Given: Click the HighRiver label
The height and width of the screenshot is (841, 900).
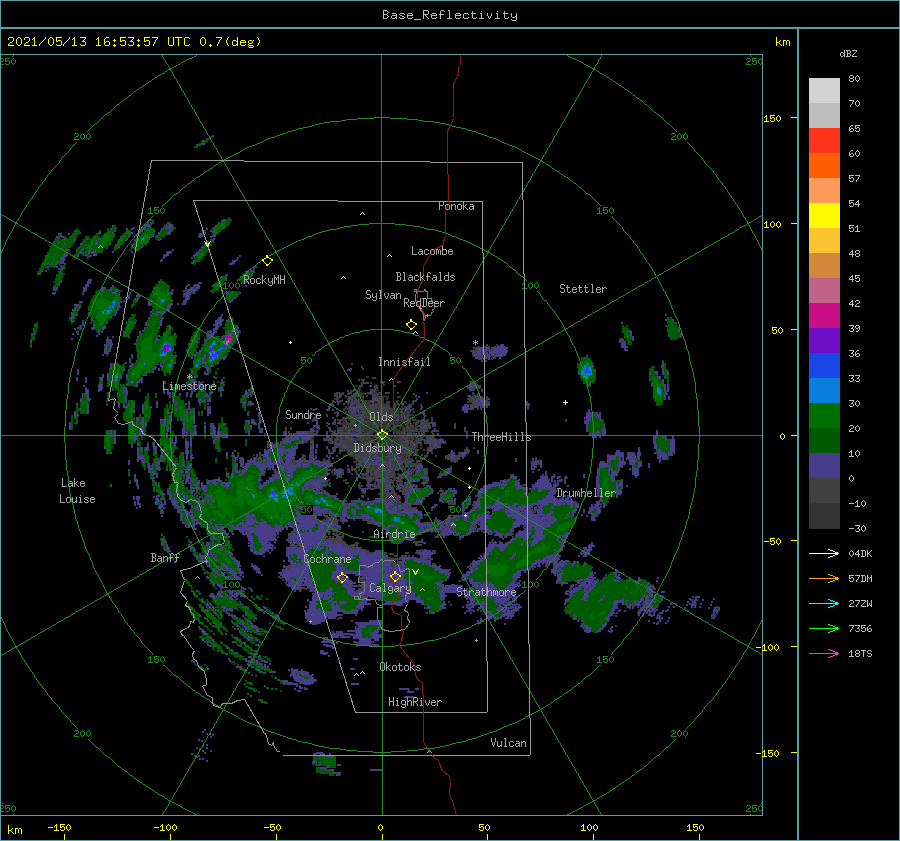Looking at the screenshot, I should tap(415, 702).
